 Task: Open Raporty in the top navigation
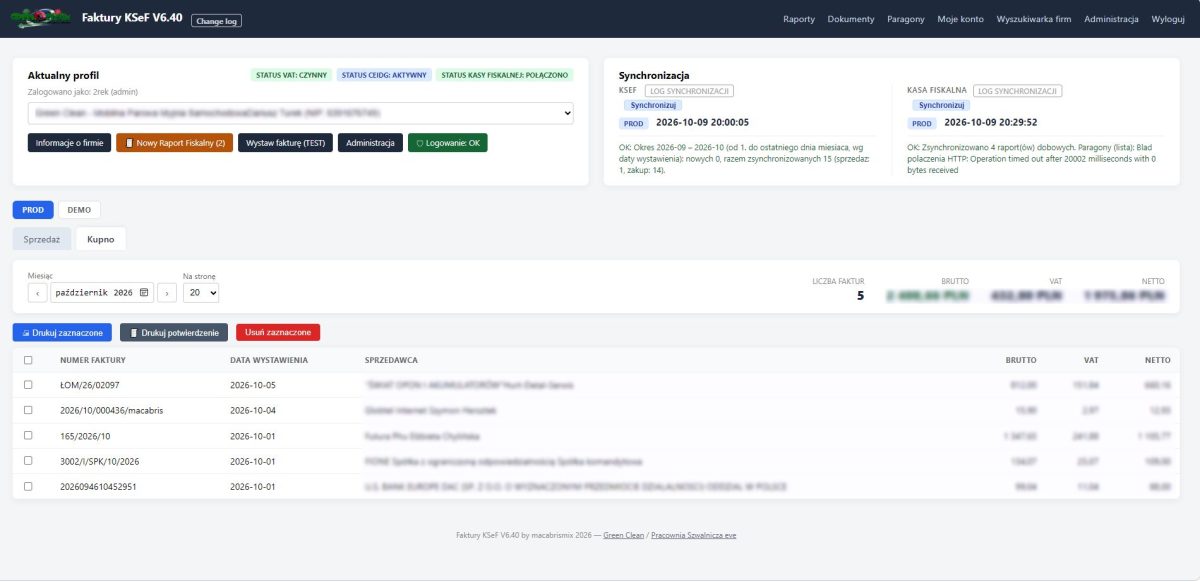point(799,19)
